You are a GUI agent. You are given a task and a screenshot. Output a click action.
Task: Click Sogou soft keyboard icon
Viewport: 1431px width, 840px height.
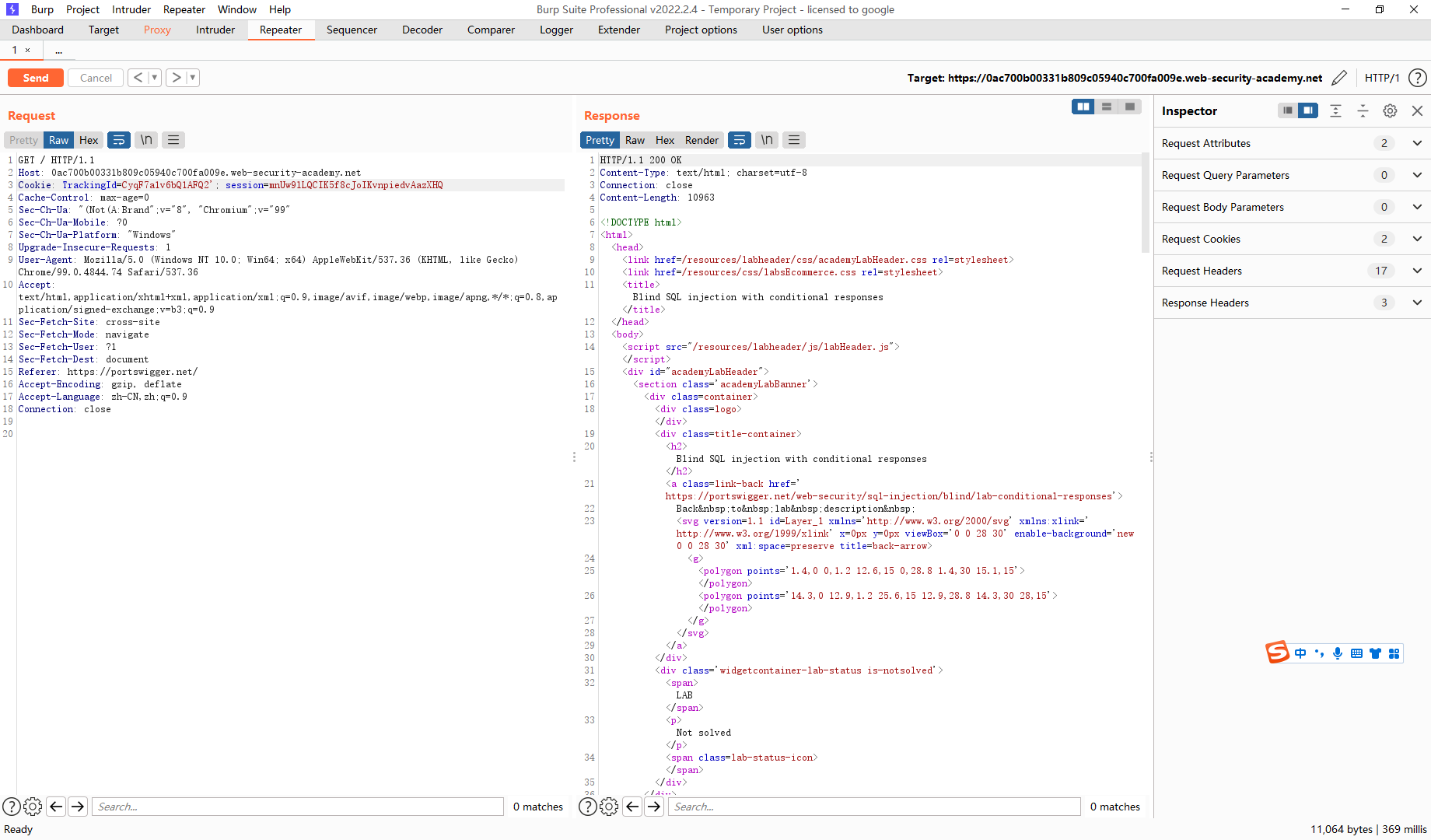(x=1356, y=653)
